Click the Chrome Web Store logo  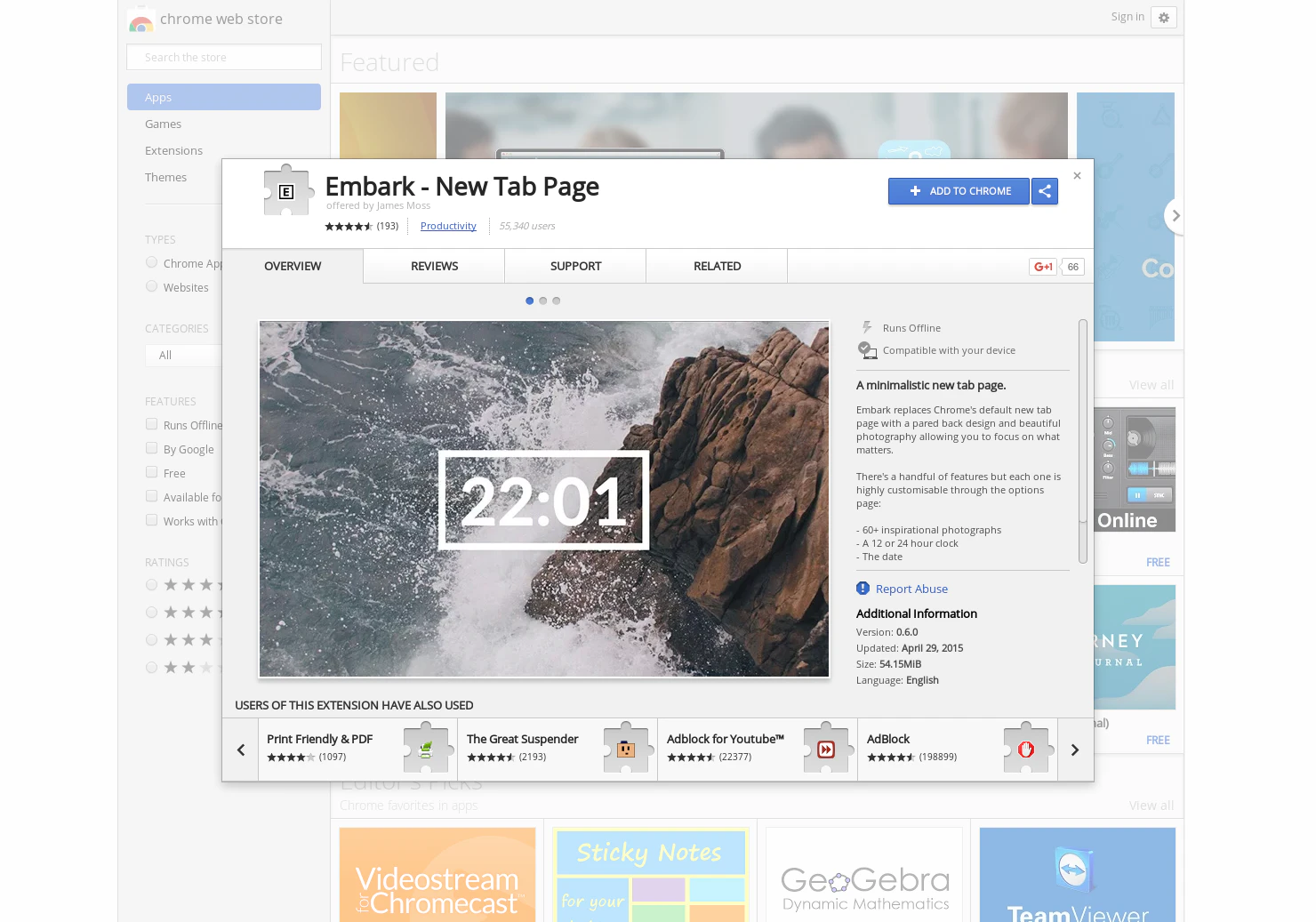point(140,20)
